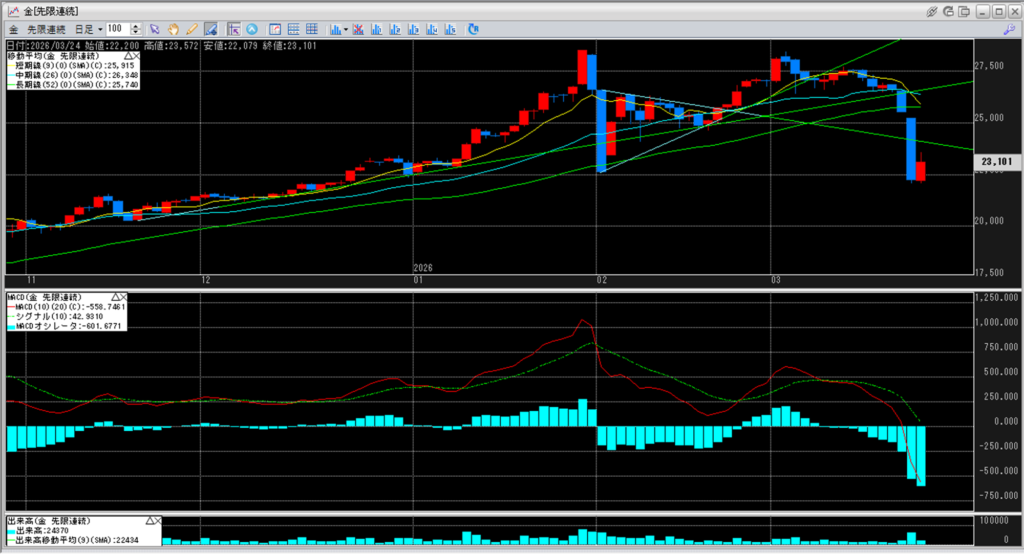Select the arrow pointer tool
Viewport: 1024px width, 554px height.
(155, 29)
